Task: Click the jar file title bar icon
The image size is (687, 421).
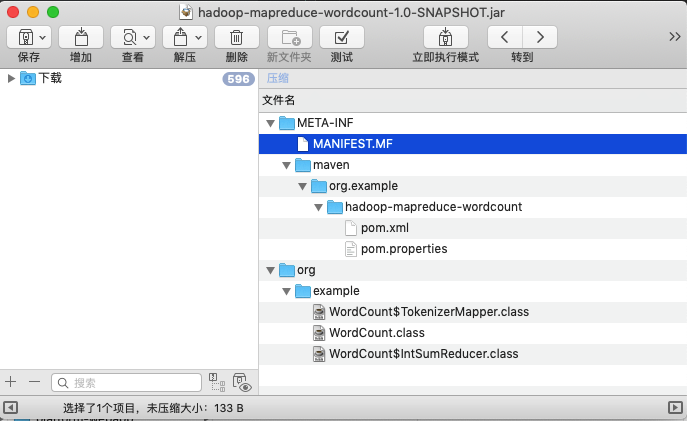Action: point(186,12)
